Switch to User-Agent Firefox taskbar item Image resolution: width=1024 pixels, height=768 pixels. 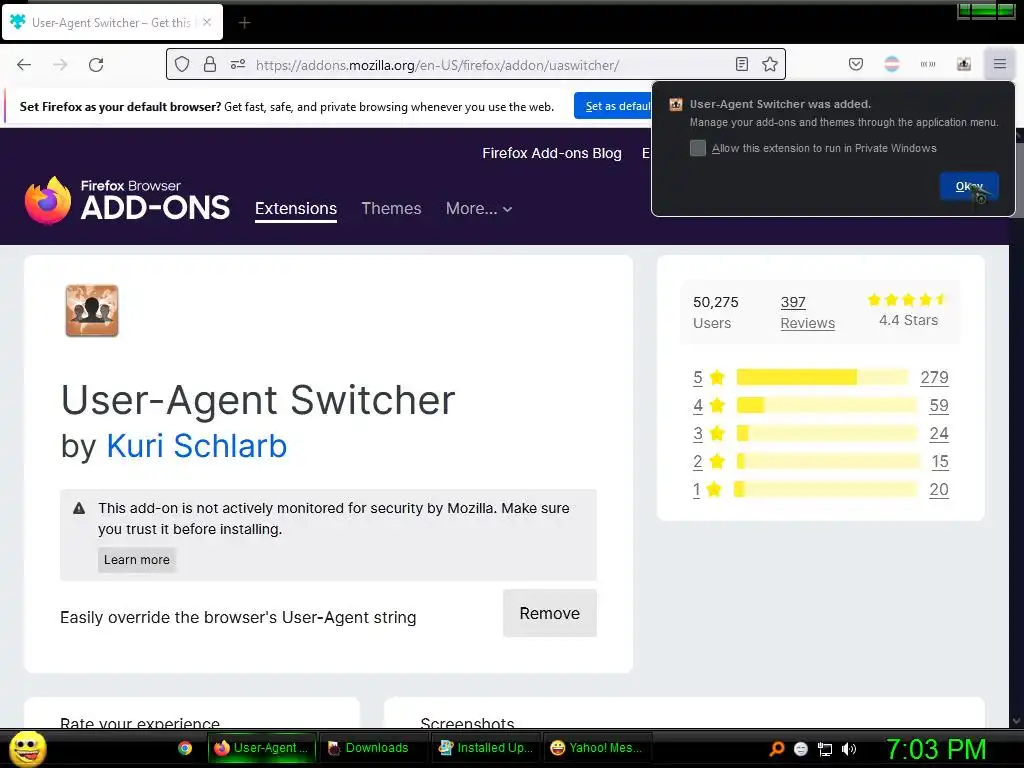coord(262,748)
